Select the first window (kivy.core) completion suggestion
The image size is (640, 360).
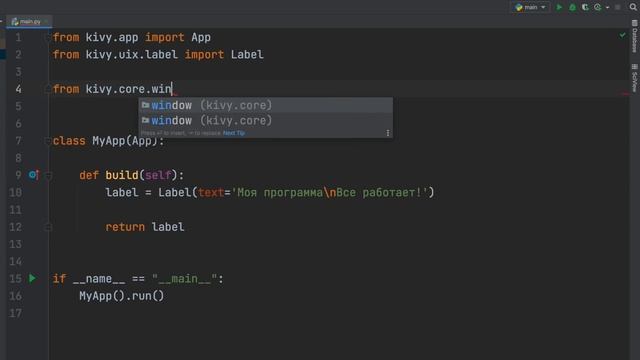click(266, 105)
